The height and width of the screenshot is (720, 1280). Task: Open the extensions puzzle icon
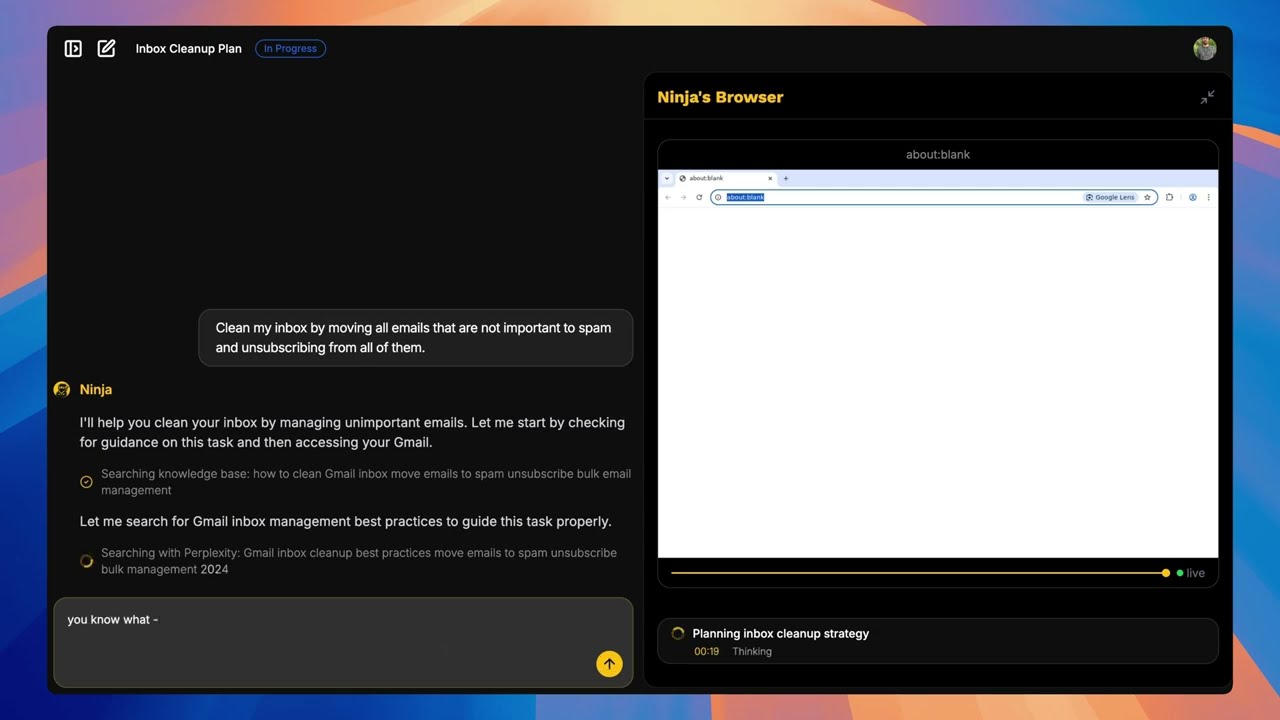coord(1170,197)
